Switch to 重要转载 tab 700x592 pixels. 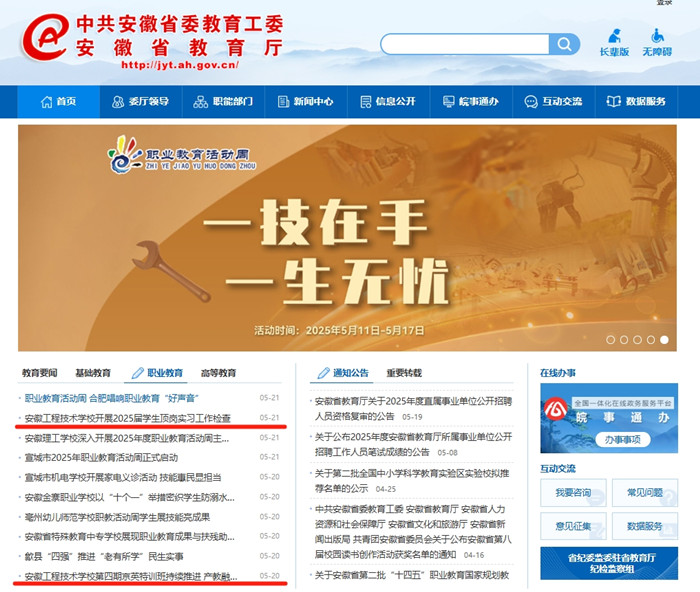(x=405, y=373)
